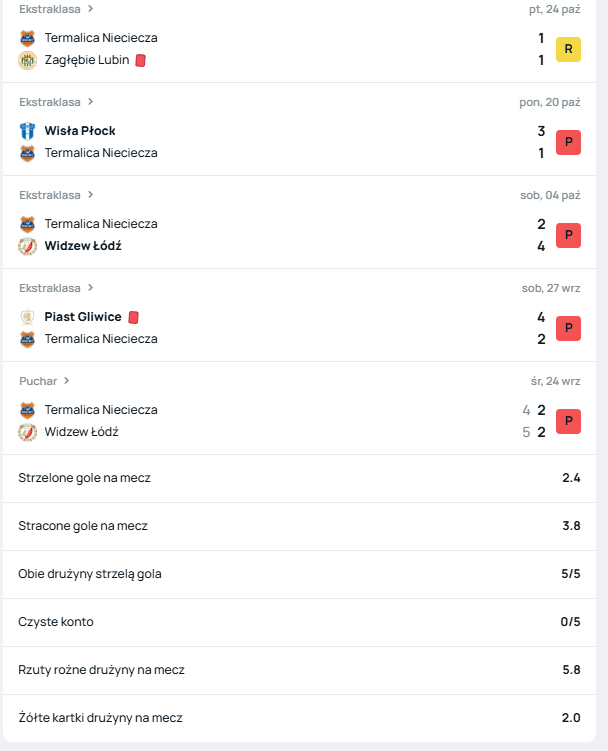Select Piast Gliwice team name
Viewport: 608px width, 751px height.
coord(83,317)
